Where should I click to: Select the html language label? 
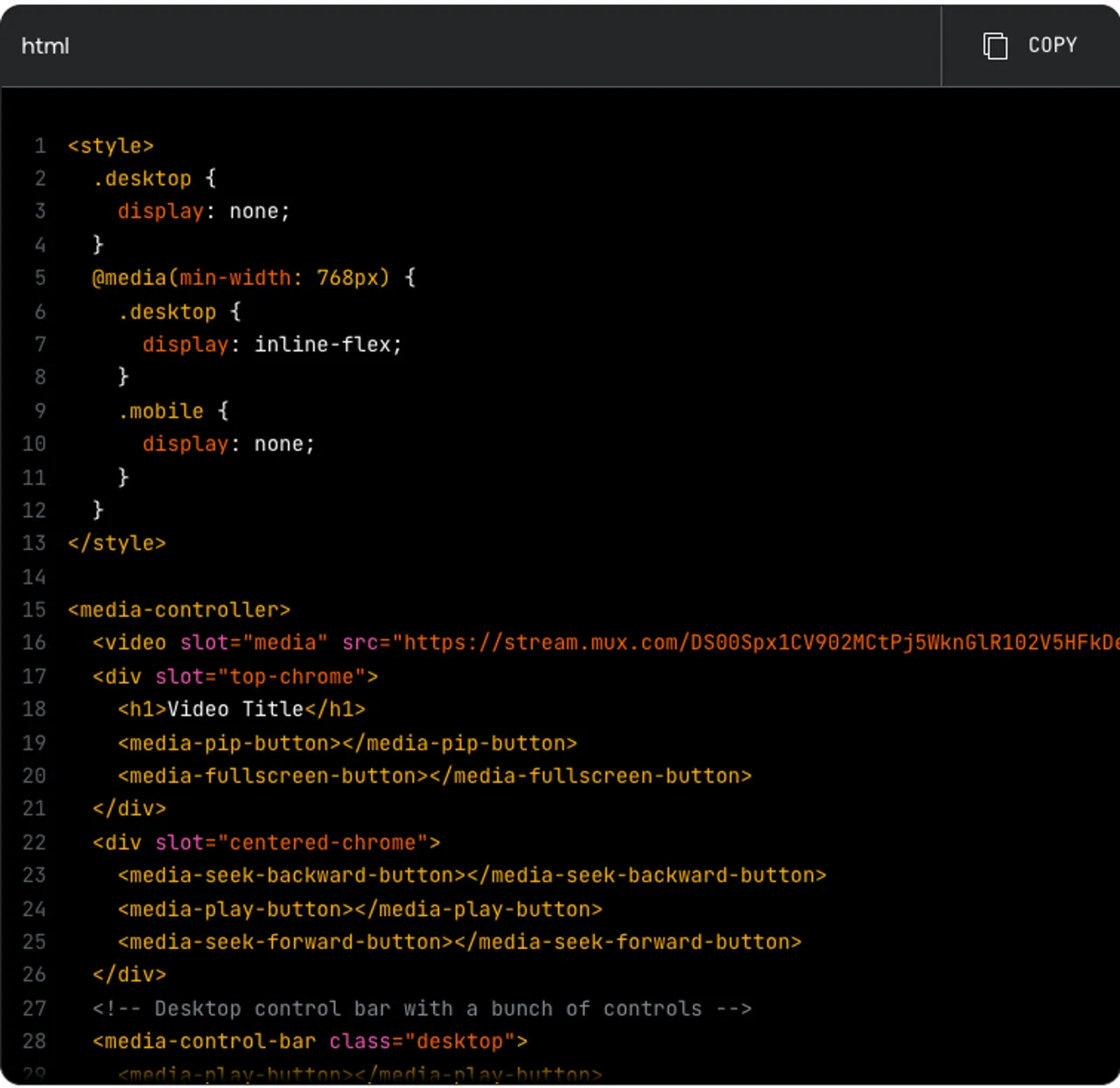(44, 45)
